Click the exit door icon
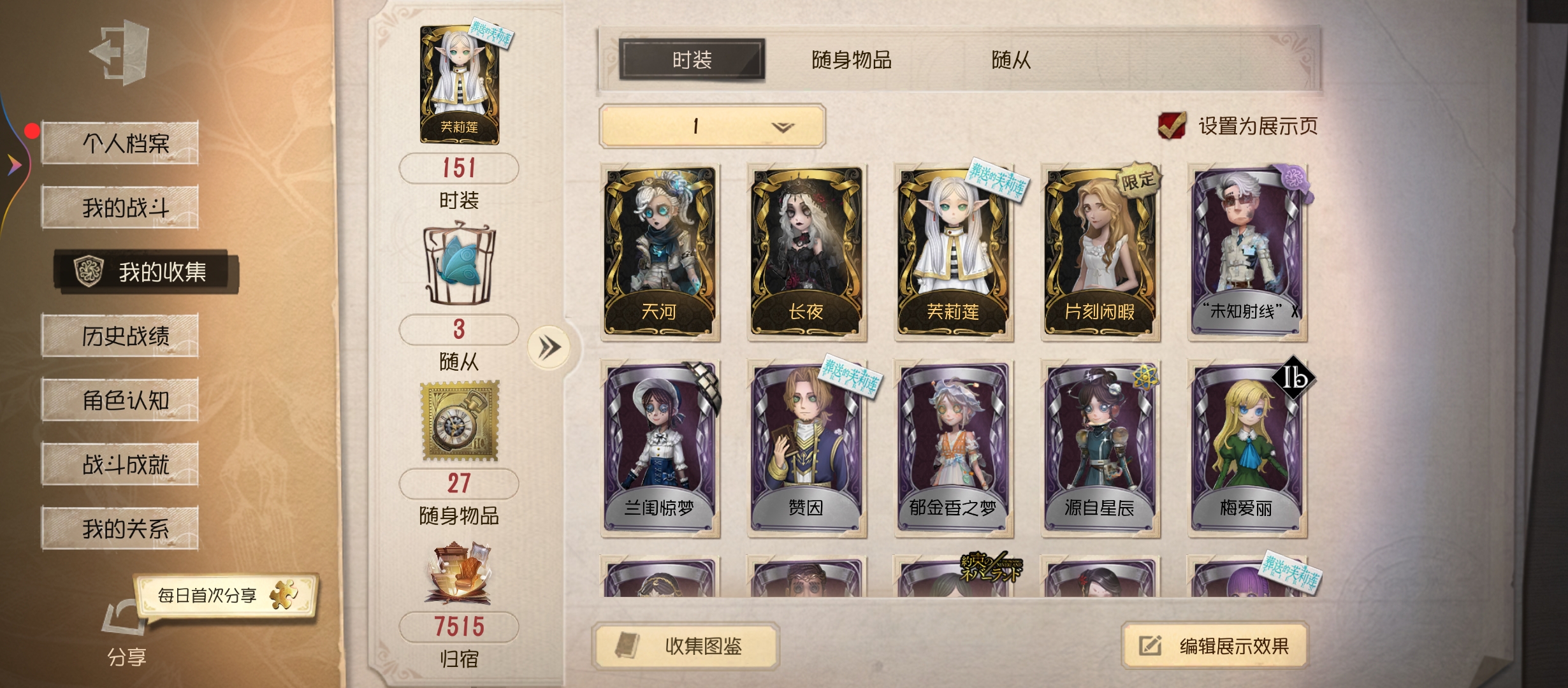Screen dimensions: 1568x688 click(x=120, y=52)
